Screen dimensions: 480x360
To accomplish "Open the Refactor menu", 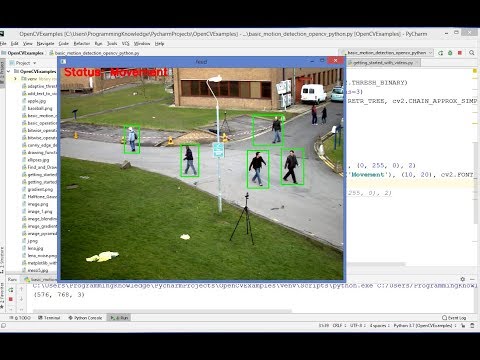I will point(82,44).
